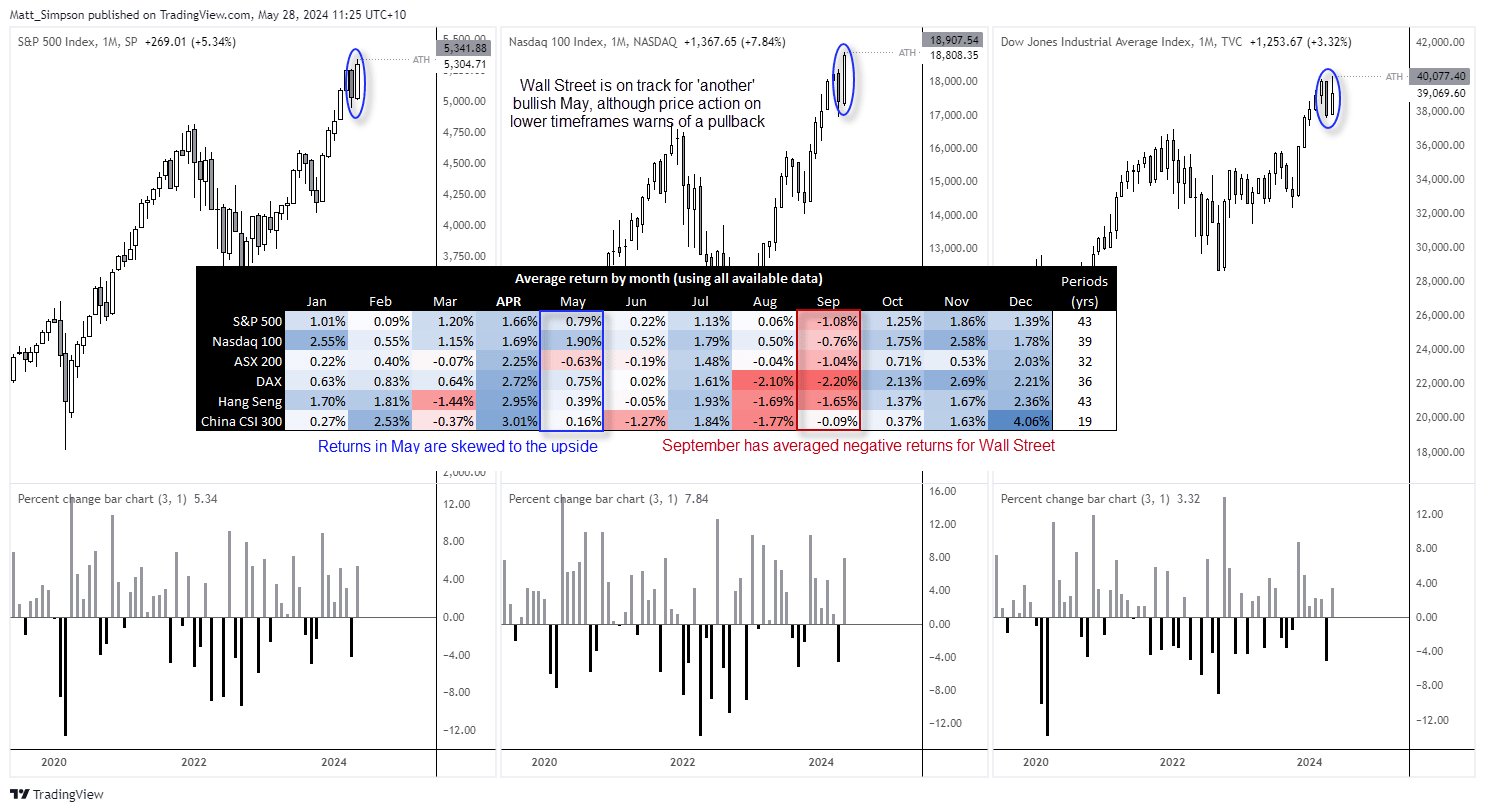Click the -2.10% DAX August cell
The height and width of the screenshot is (812, 1485).
(x=764, y=381)
